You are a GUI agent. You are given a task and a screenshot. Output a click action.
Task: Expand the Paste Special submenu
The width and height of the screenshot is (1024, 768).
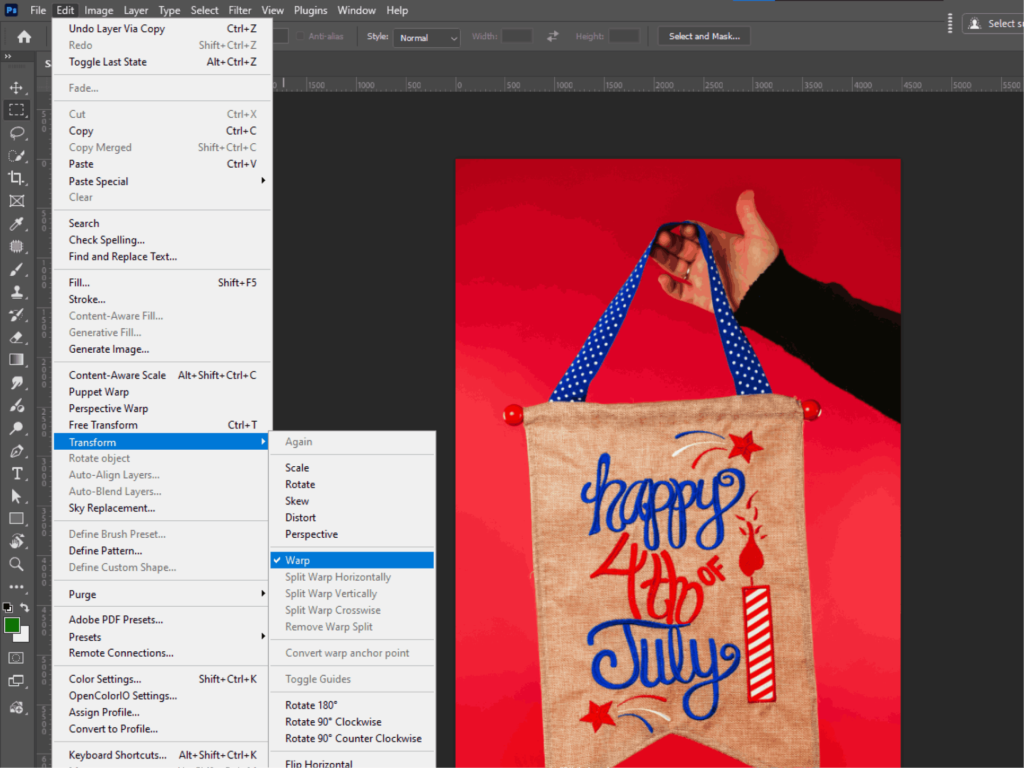click(162, 181)
